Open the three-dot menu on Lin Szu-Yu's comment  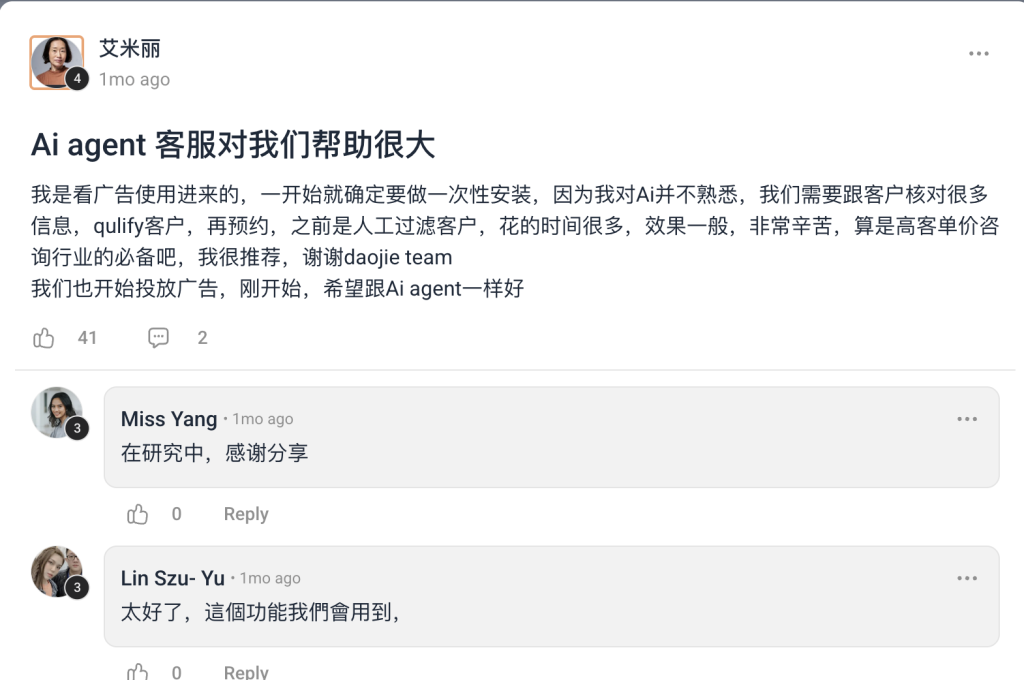967,579
